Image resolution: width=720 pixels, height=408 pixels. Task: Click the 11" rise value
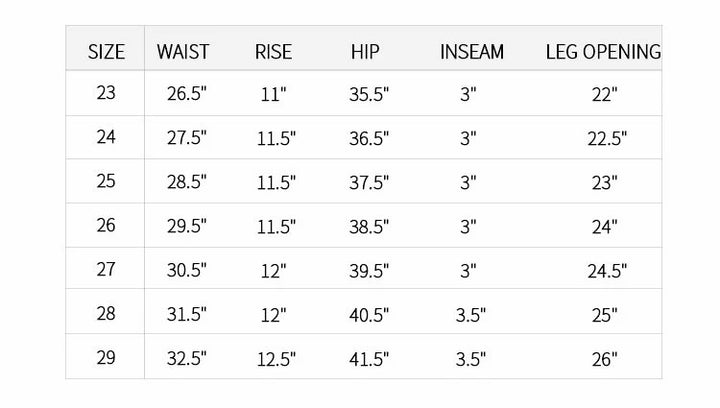[x=272, y=95]
